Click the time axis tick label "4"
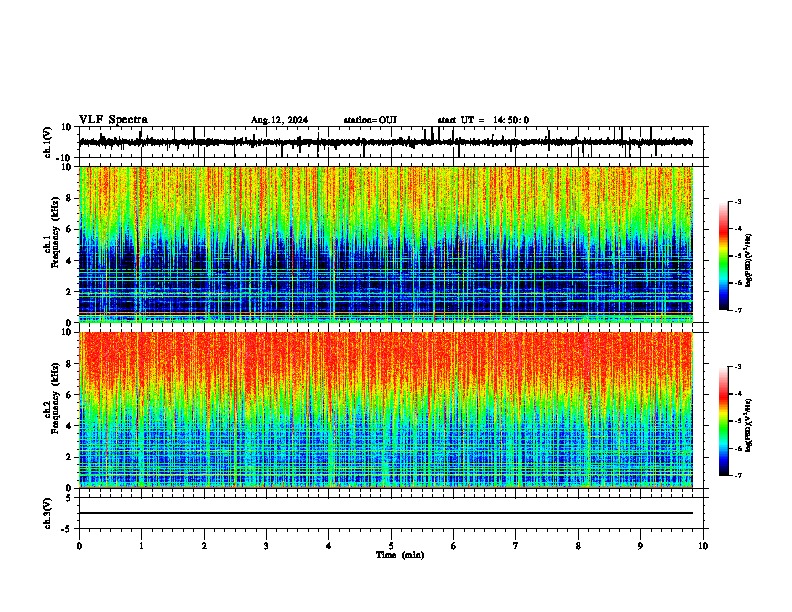This screenshot has height=612, width=792. [329, 546]
